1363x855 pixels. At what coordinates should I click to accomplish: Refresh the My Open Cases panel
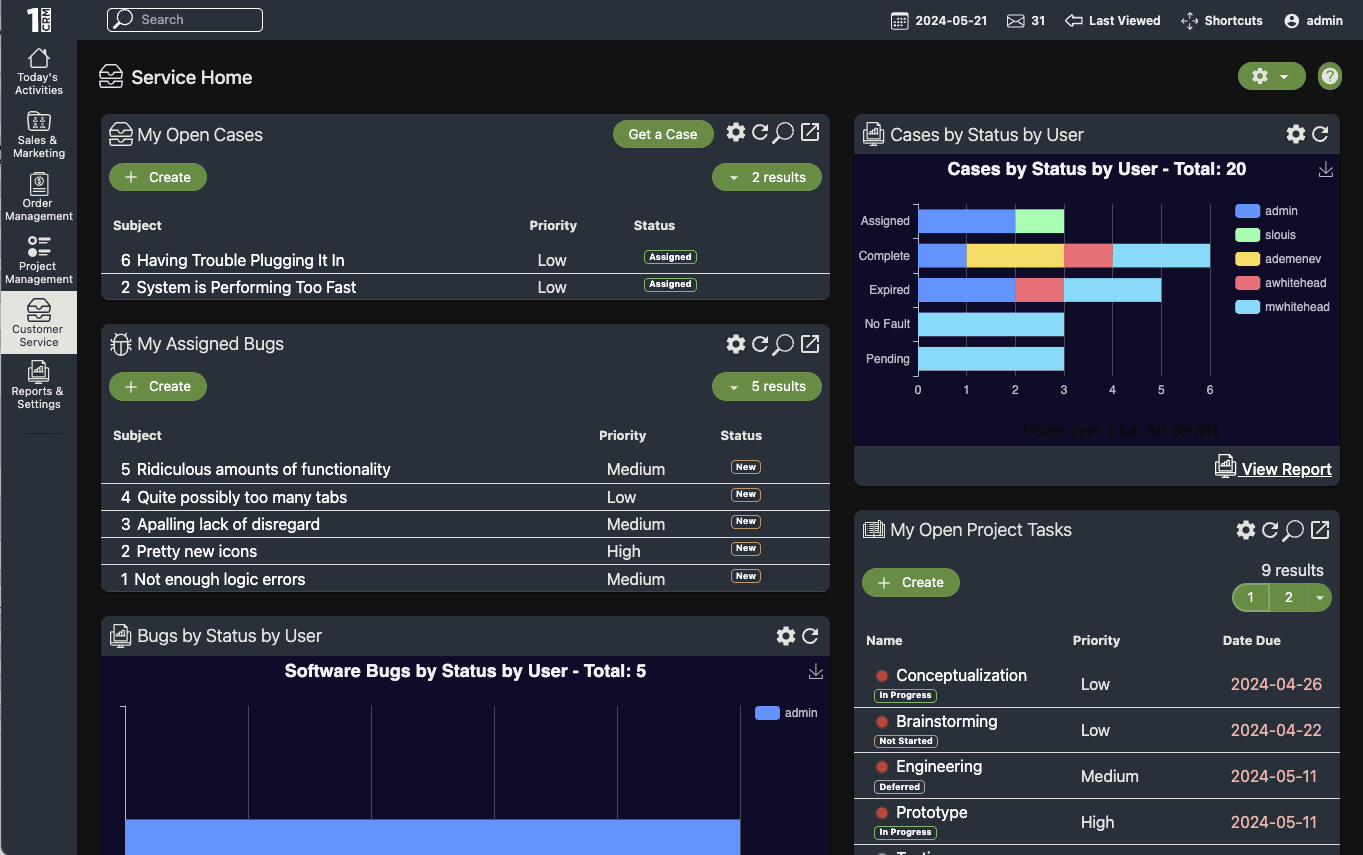[760, 132]
